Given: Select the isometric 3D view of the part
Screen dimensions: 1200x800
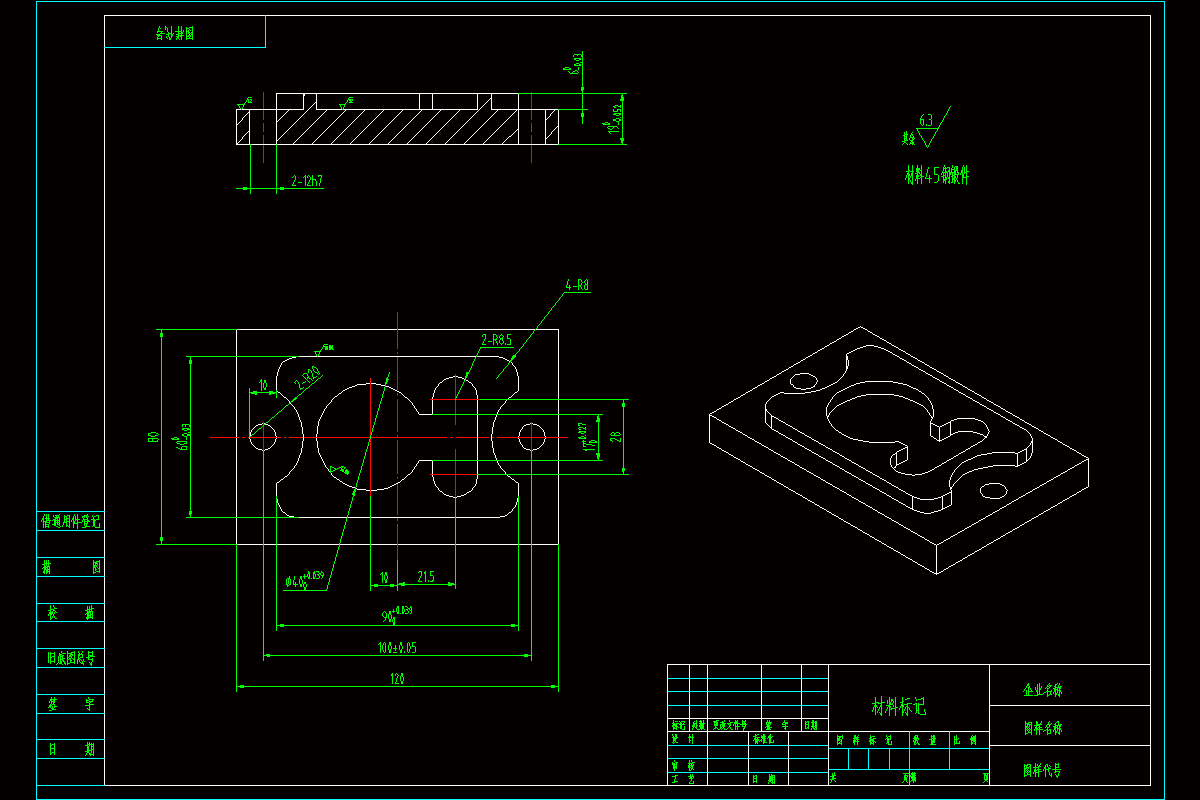Looking at the screenshot, I should (898, 450).
